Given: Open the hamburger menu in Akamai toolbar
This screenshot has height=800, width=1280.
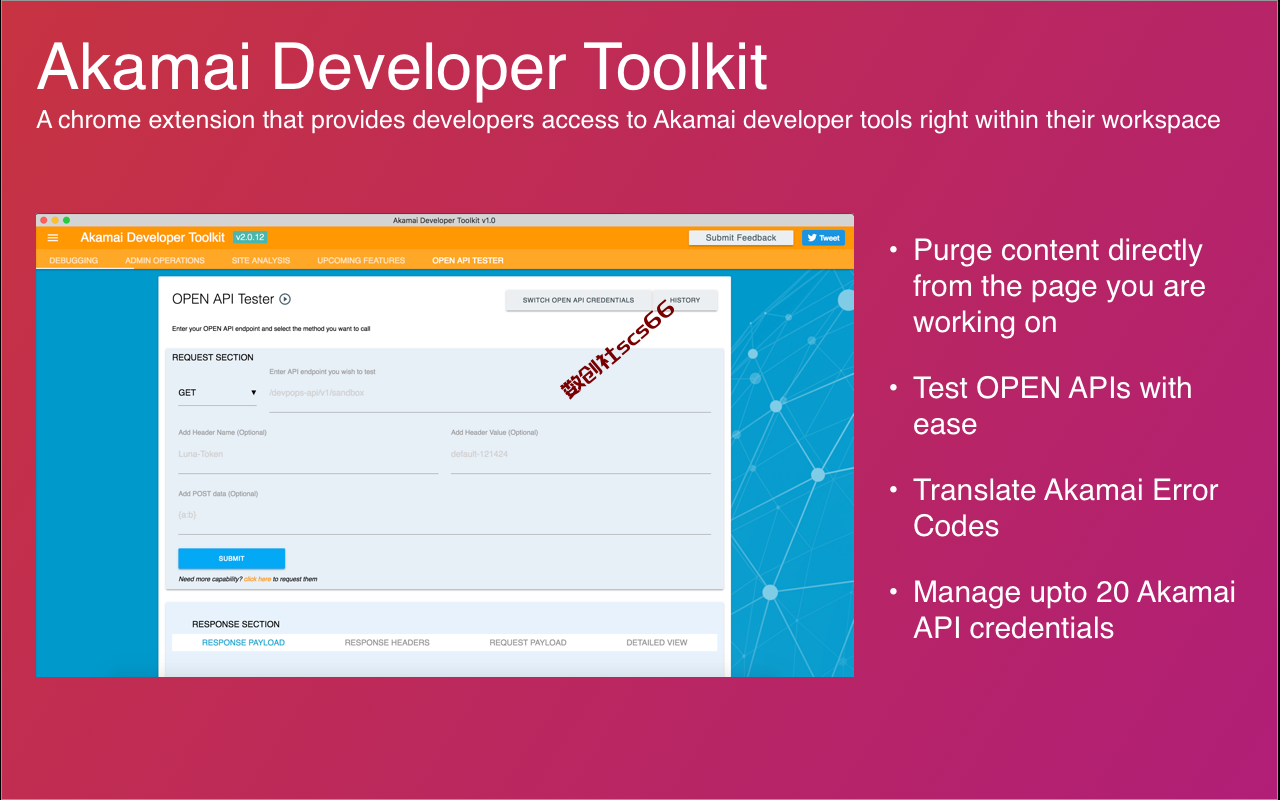Looking at the screenshot, I should click(53, 238).
